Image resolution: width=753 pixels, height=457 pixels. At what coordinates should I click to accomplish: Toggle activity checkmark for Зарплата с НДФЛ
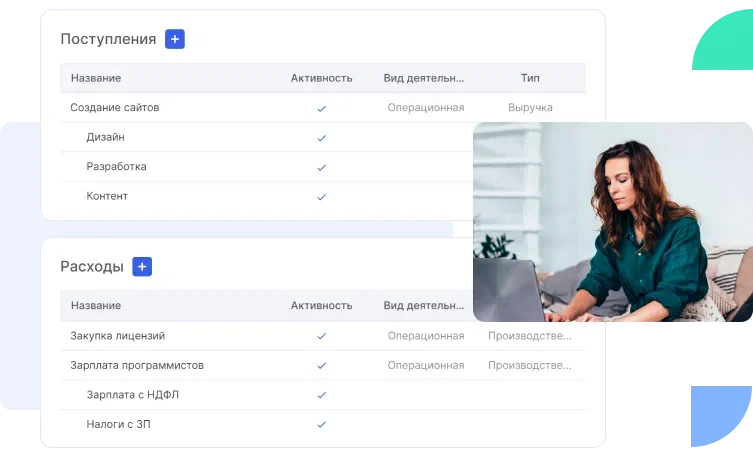click(321, 395)
